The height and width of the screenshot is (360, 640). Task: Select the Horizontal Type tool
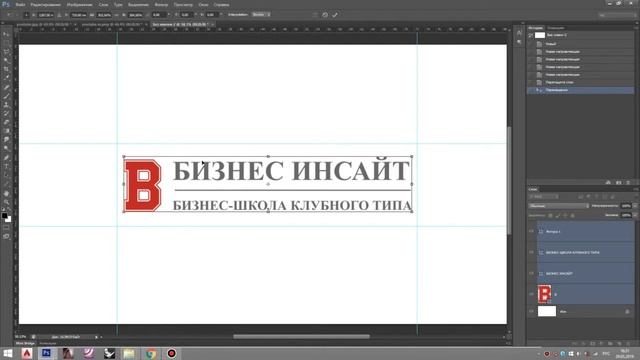(6, 166)
